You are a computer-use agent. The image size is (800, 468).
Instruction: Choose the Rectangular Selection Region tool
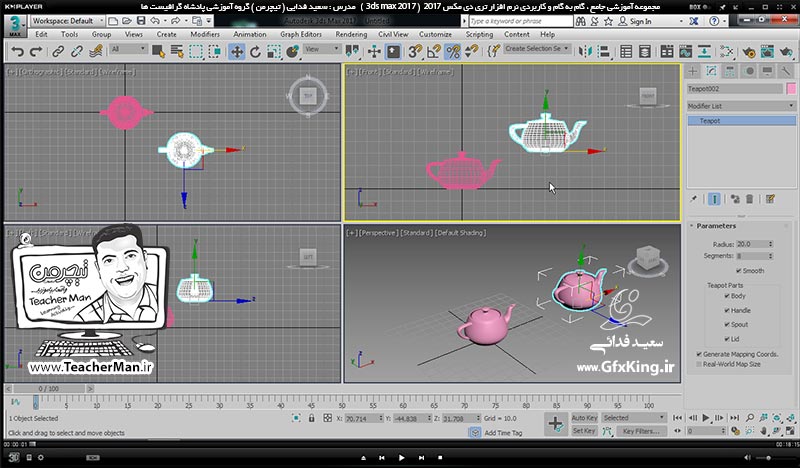196,52
